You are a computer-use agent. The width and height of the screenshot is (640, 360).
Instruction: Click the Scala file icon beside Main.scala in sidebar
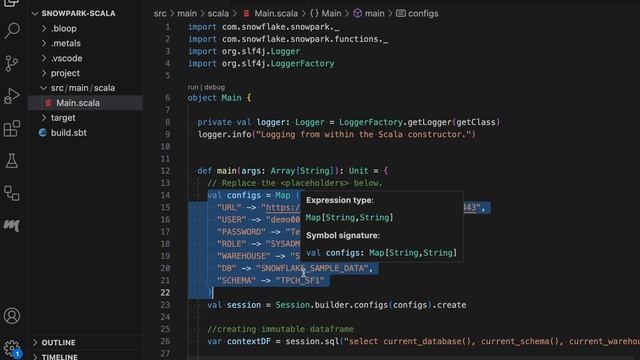pyautogui.click(x=48, y=103)
